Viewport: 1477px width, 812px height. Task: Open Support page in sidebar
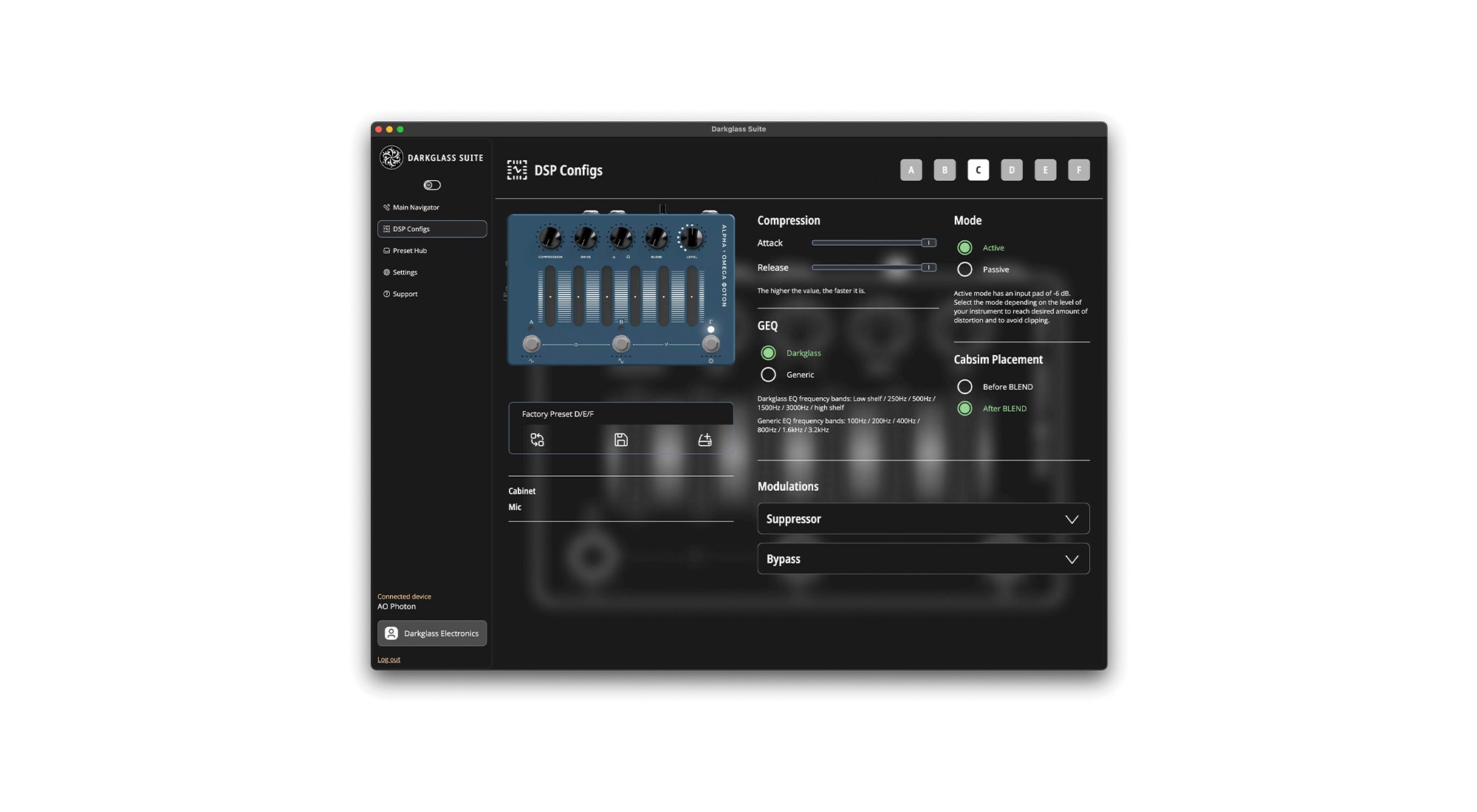click(x=405, y=294)
